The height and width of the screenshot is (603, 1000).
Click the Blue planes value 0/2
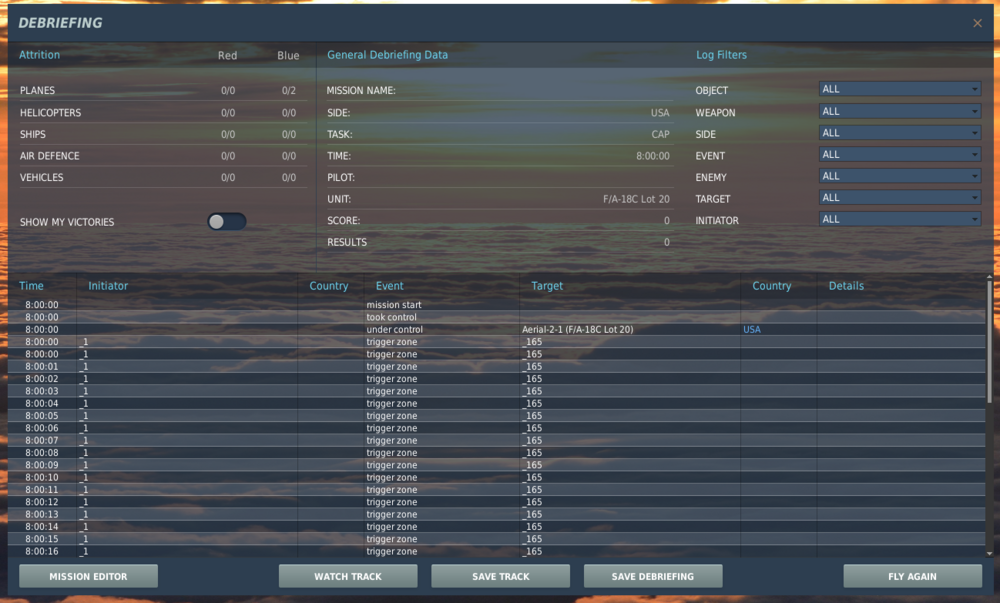point(289,91)
